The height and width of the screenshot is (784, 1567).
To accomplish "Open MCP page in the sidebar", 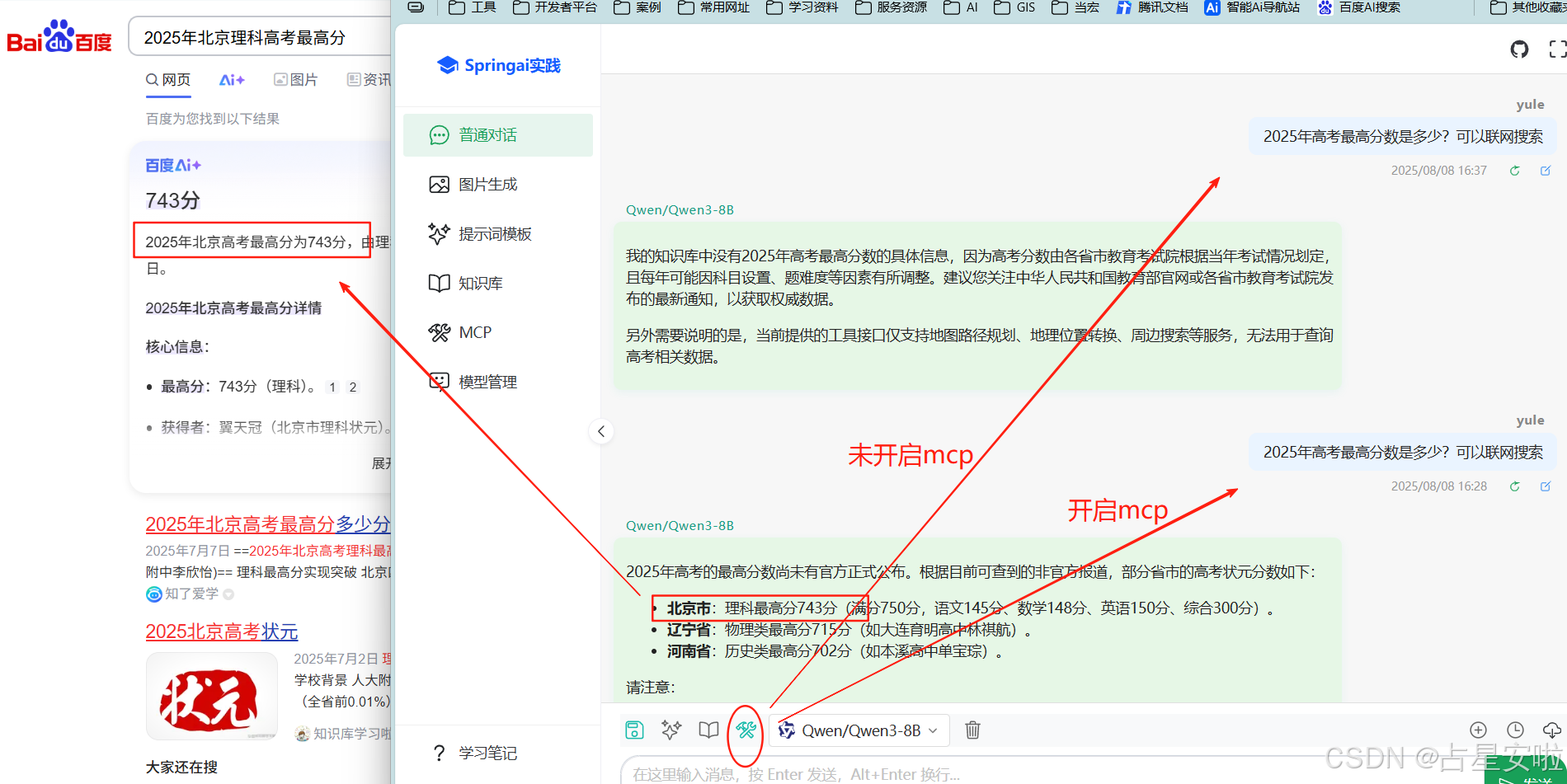I will click(x=498, y=333).
